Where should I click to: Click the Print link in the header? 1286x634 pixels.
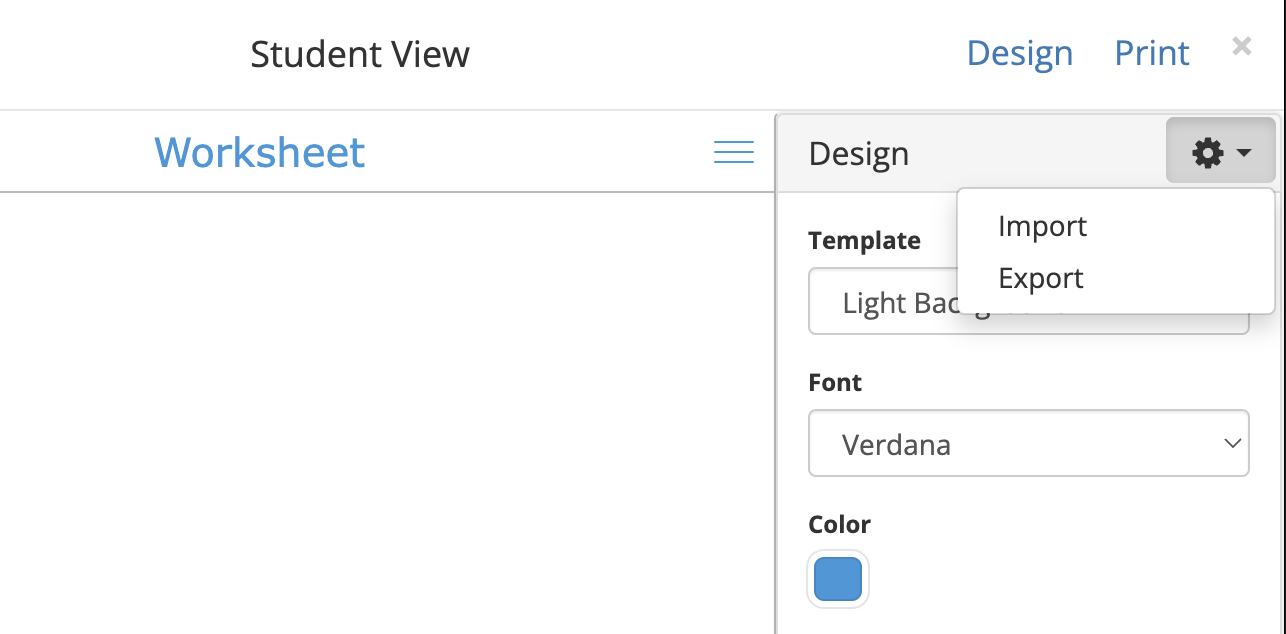[1151, 53]
